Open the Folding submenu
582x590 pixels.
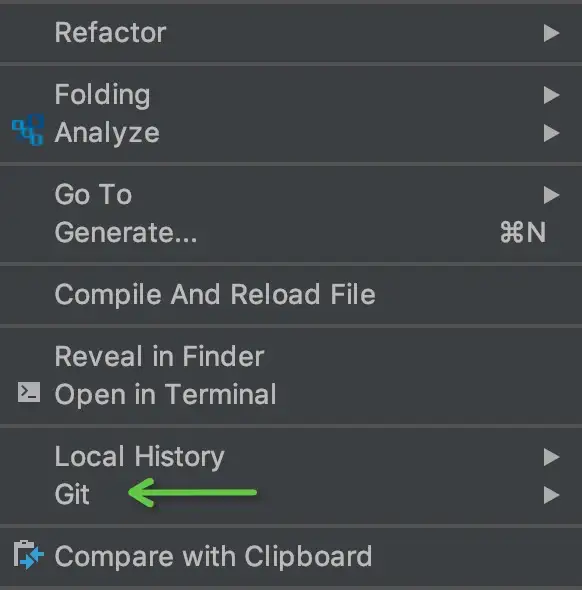click(x=291, y=94)
